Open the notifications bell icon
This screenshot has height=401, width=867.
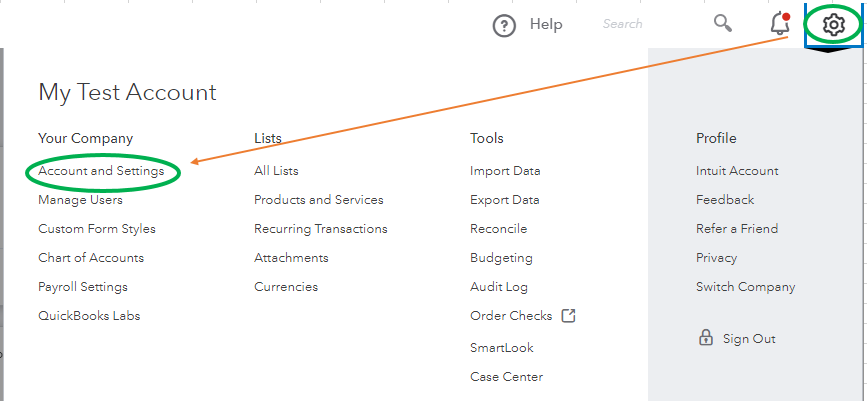(x=780, y=24)
